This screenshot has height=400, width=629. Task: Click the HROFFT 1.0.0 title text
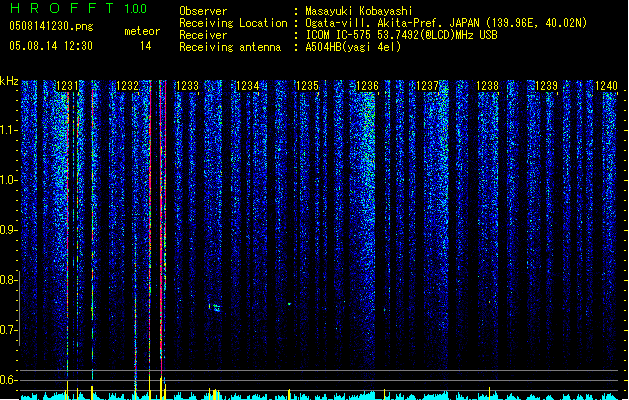point(78,8)
